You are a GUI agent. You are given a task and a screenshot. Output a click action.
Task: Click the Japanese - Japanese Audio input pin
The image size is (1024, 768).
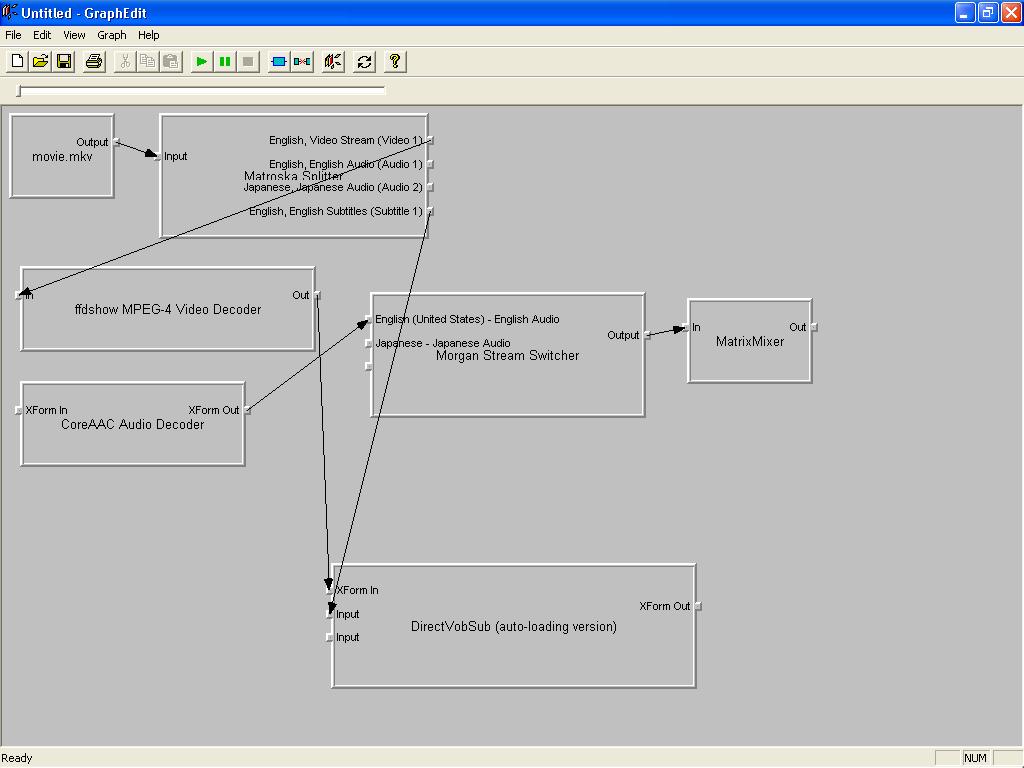(368, 344)
